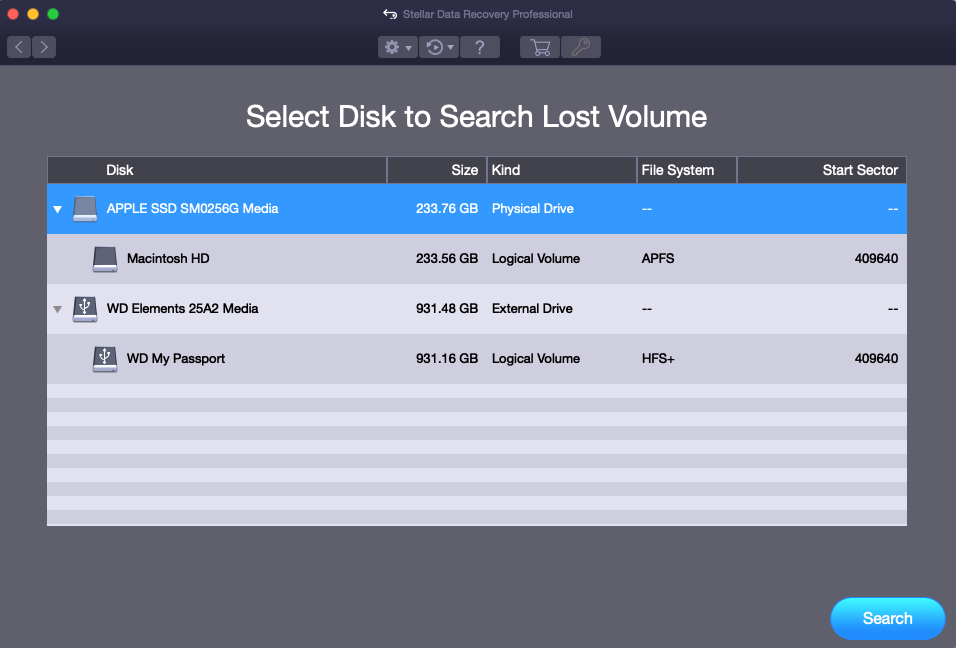Select the WD Elements 25A2 USB drive icon
The image size is (956, 648).
coord(85,308)
